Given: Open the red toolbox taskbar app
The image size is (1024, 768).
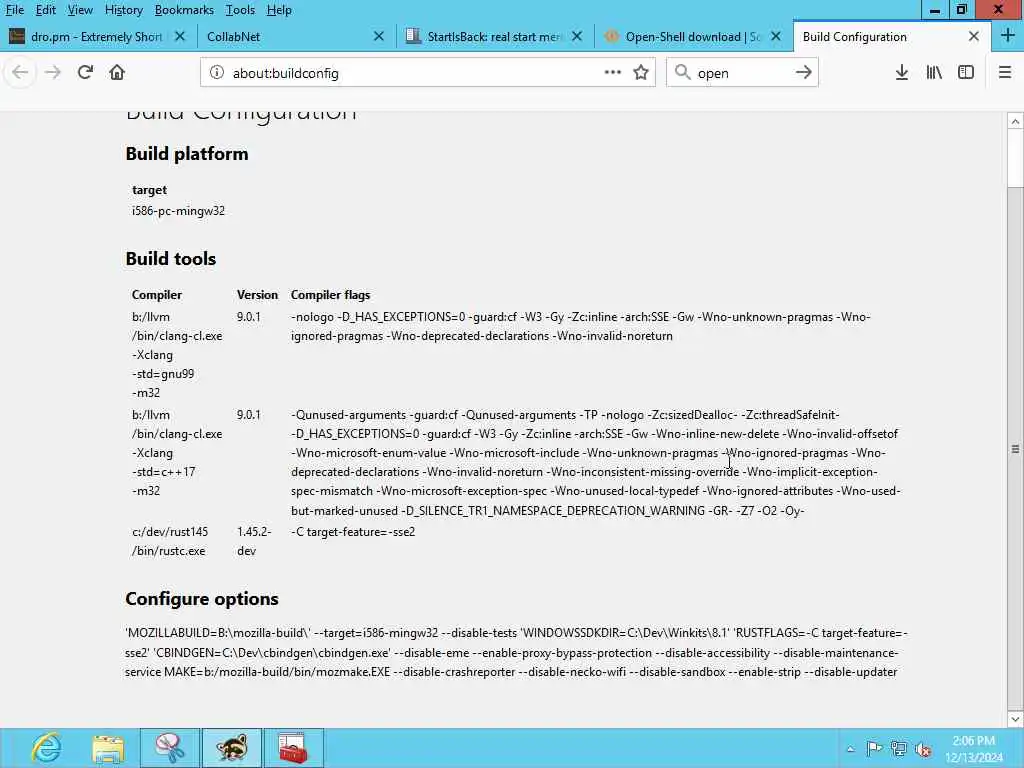Looking at the screenshot, I should click(293, 748).
